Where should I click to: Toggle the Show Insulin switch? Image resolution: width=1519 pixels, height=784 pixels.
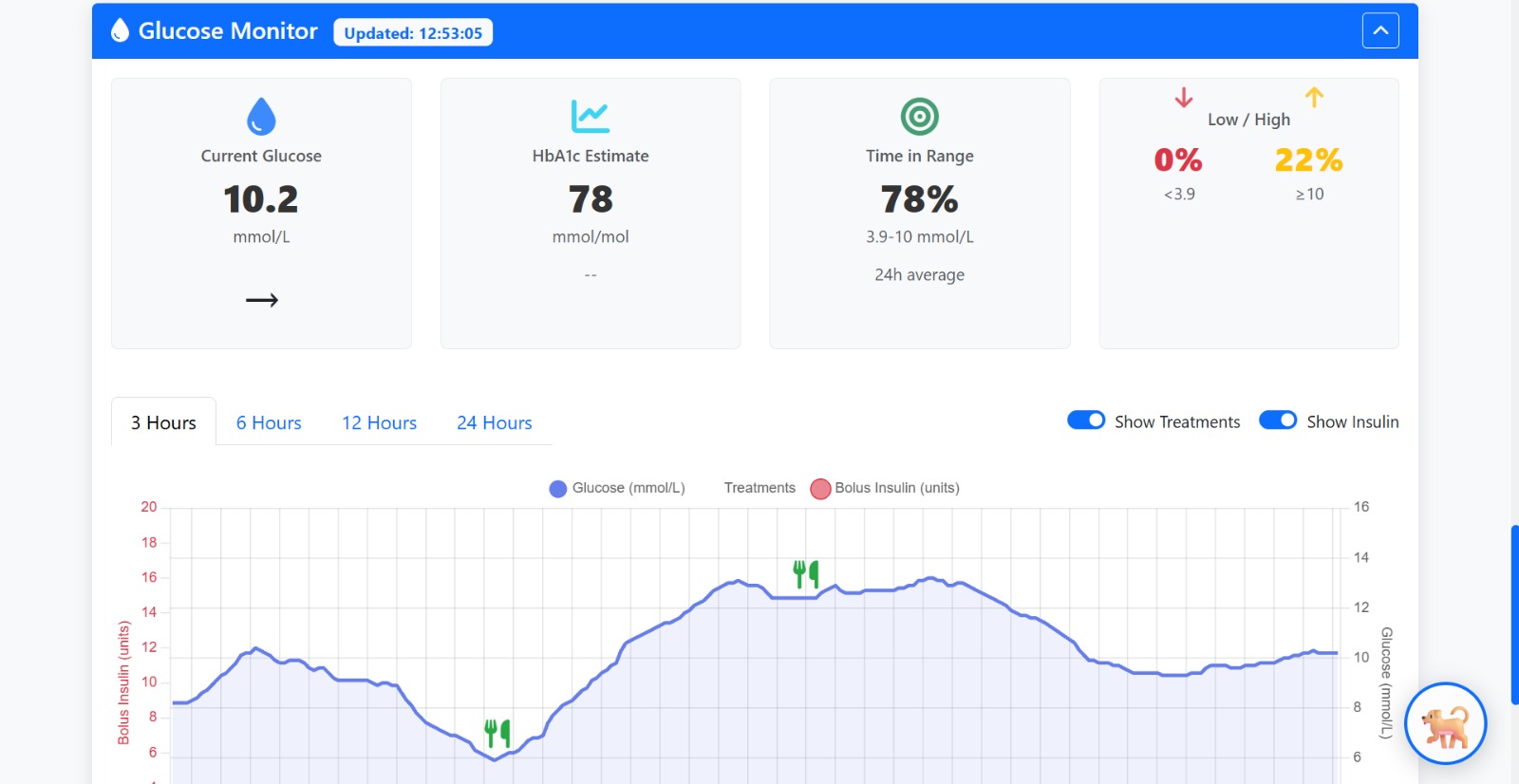click(1278, 420)
